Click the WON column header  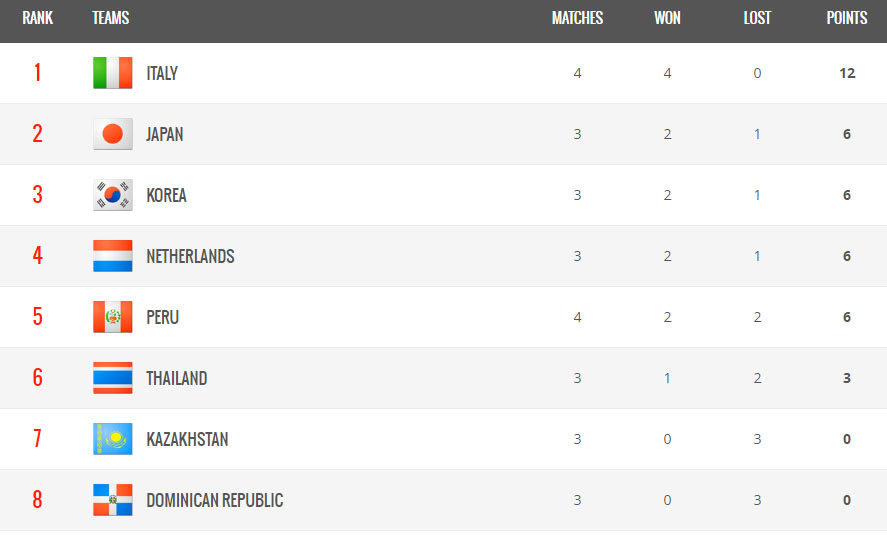click(x=668, y=18)
